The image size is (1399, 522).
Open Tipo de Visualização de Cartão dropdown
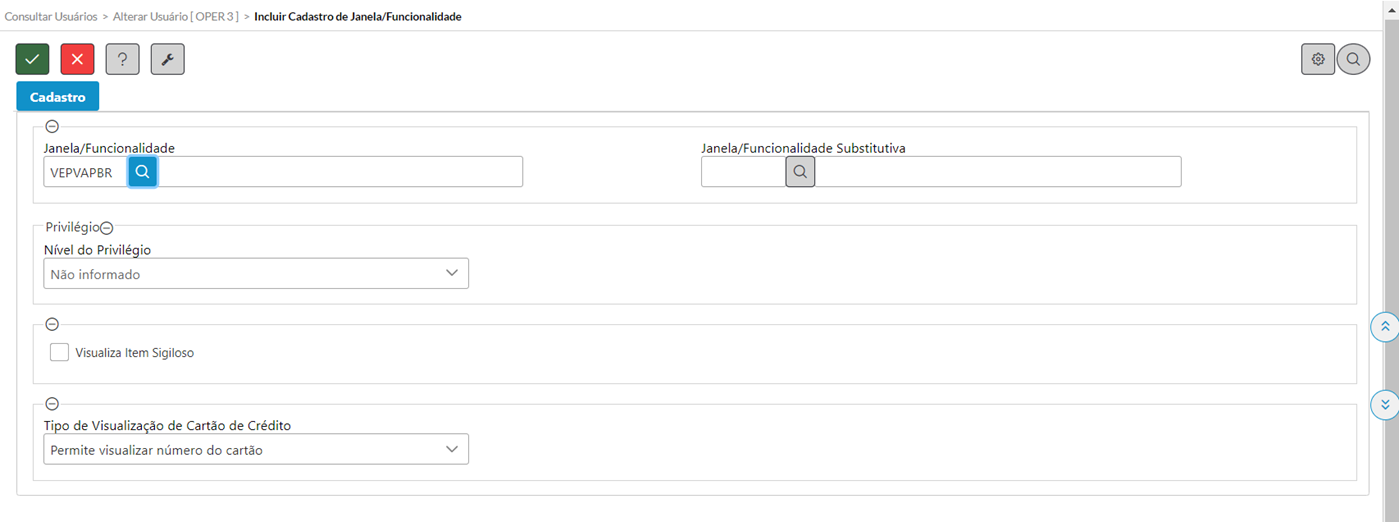click(256, 449)
